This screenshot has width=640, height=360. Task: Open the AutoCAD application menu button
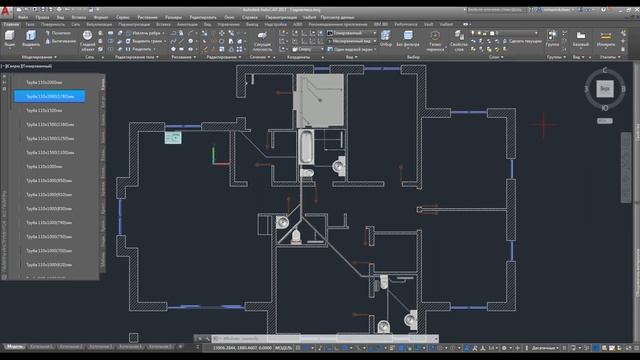coord(5,12)
